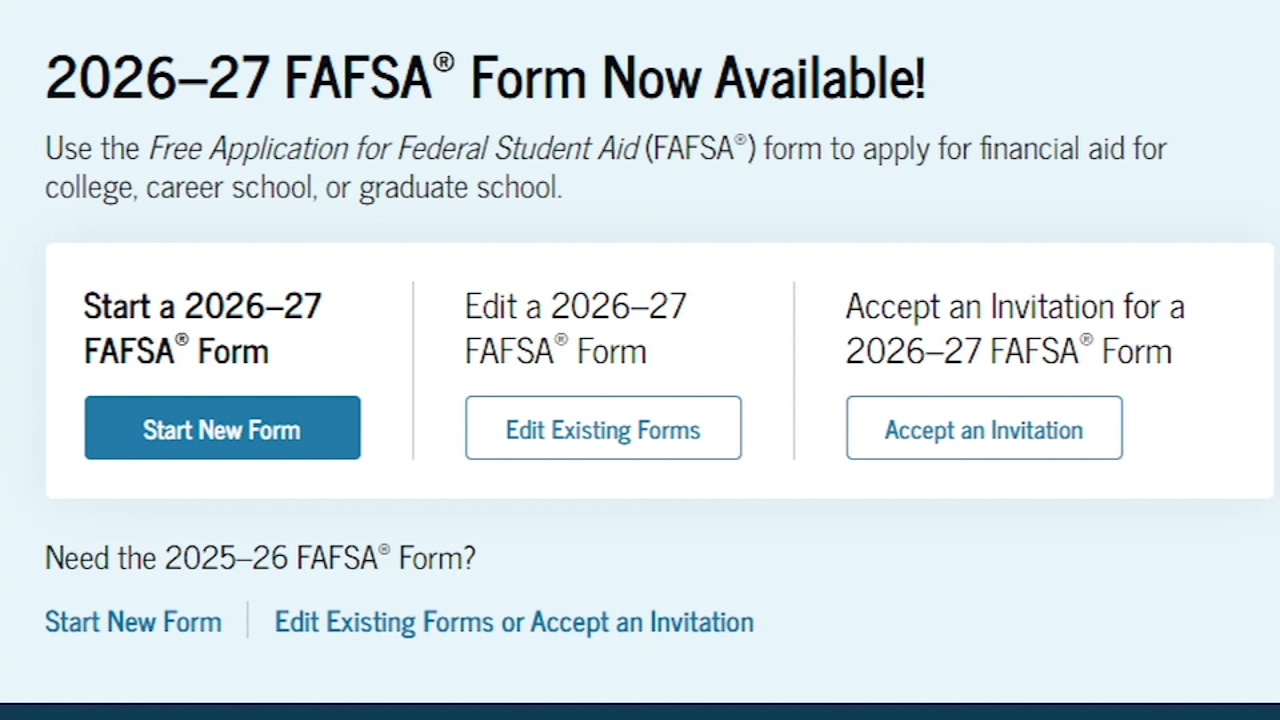Click the italic "Free Application for Federal Student Aid" text
Screen dimensions: 1280x720
pos(393,149)
